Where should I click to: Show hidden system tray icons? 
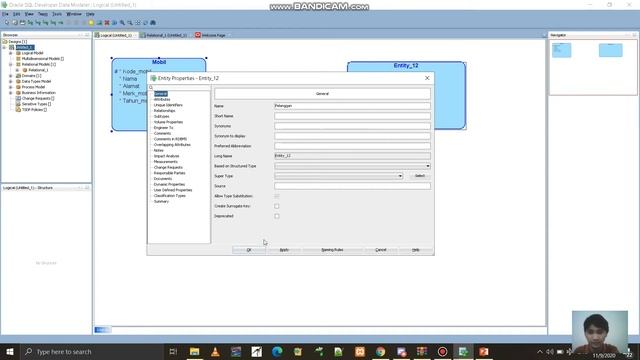[540, 351]
